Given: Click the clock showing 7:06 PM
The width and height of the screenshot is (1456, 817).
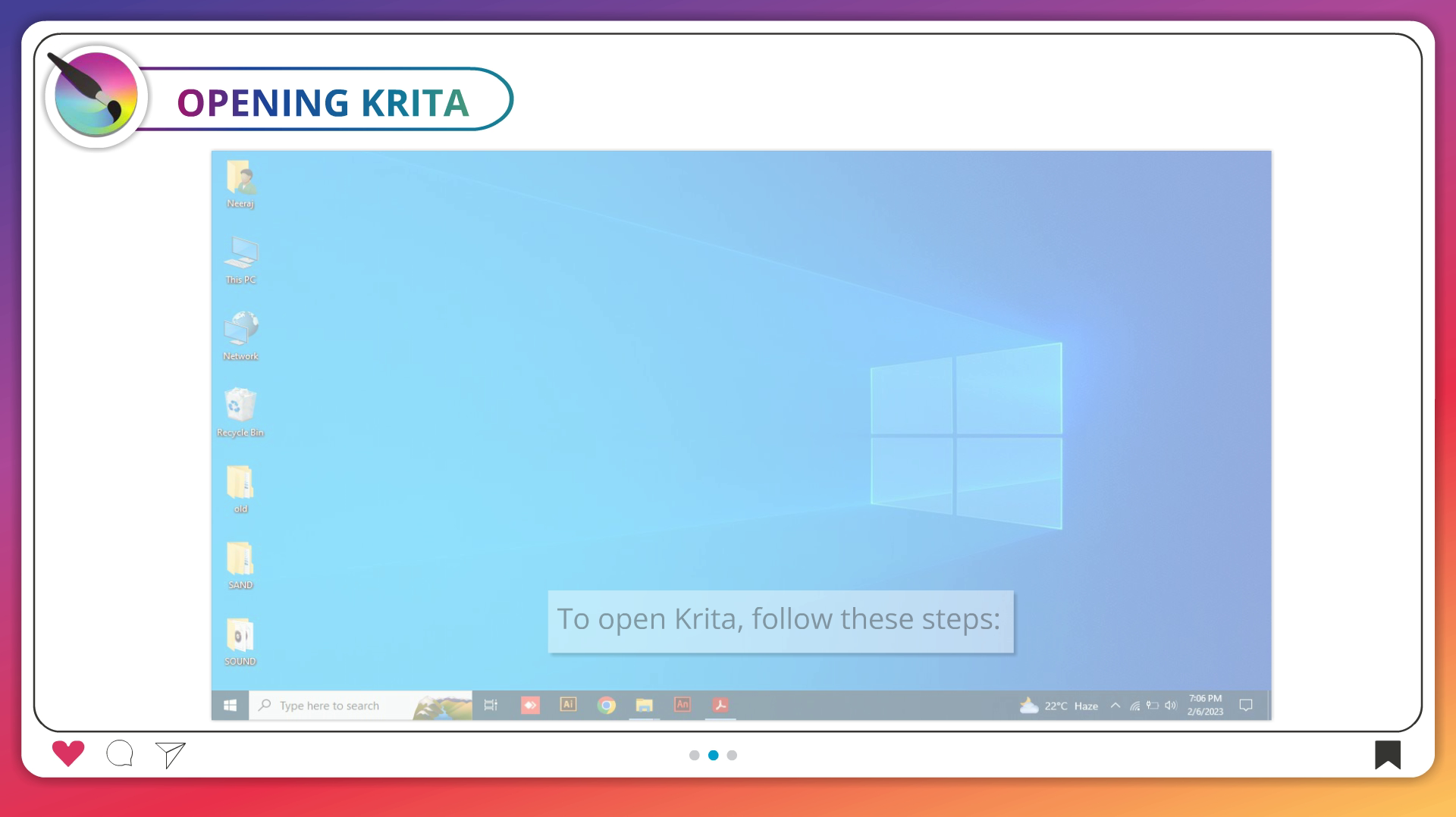Looking at the screenshot, I should click(x=1205, y=705).
